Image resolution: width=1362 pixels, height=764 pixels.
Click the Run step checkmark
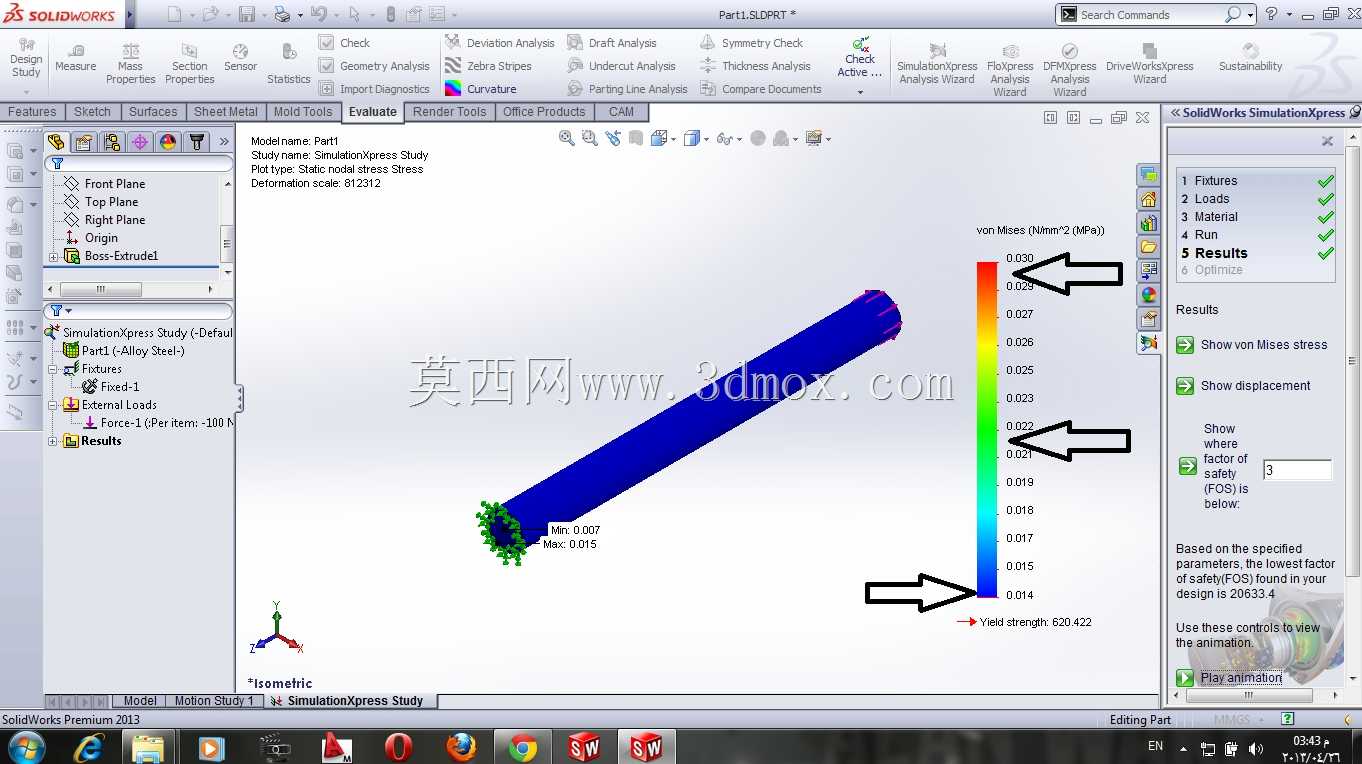[1325, 235]
